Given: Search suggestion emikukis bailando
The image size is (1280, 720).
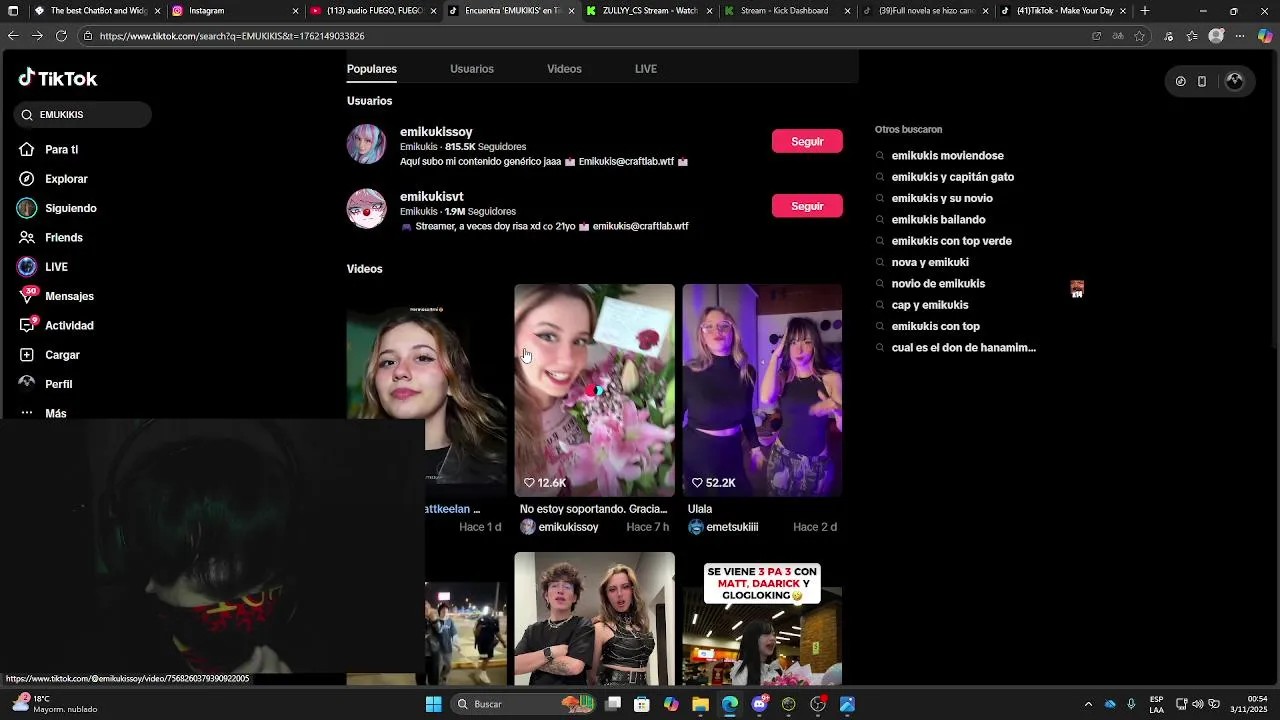Looking at the screenshot, I should pyautogui.click(x=938, y=220).
